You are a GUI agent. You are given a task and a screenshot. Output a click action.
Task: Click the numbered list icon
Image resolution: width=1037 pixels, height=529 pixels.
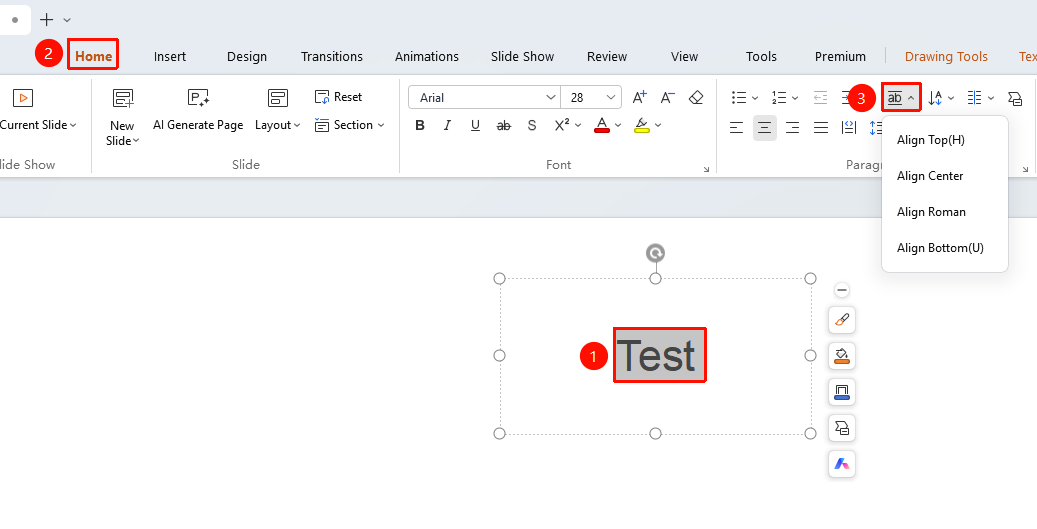coord(779,98)
